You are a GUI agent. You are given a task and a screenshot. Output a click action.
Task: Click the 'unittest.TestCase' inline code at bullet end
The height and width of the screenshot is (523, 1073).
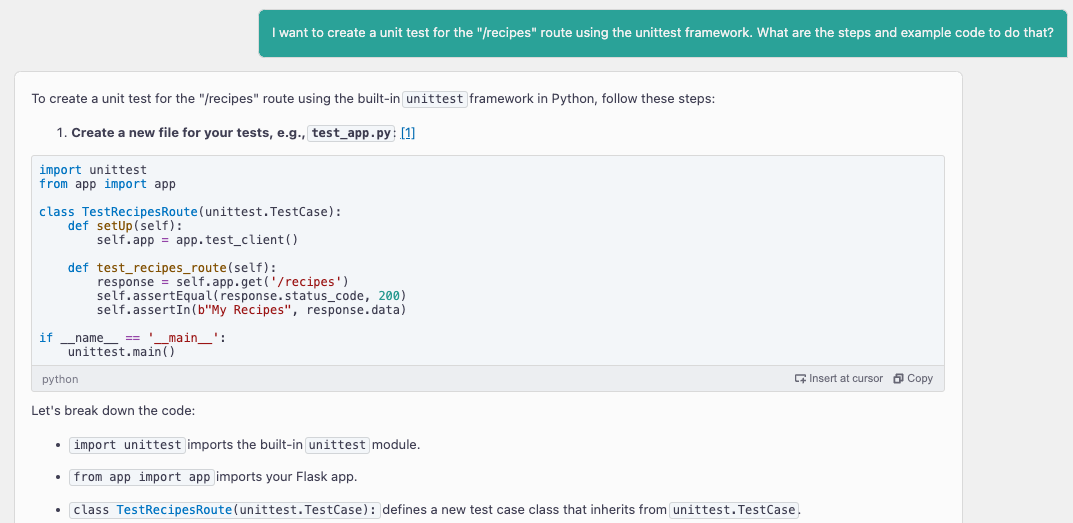point(734,509)
